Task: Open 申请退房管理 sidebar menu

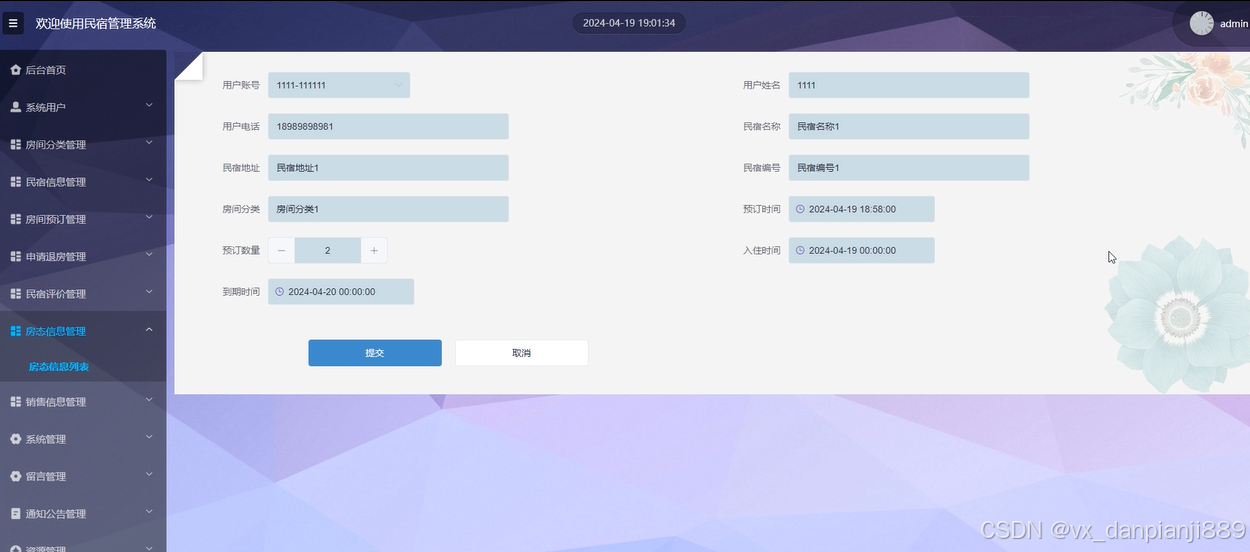Action: [83, 257]
